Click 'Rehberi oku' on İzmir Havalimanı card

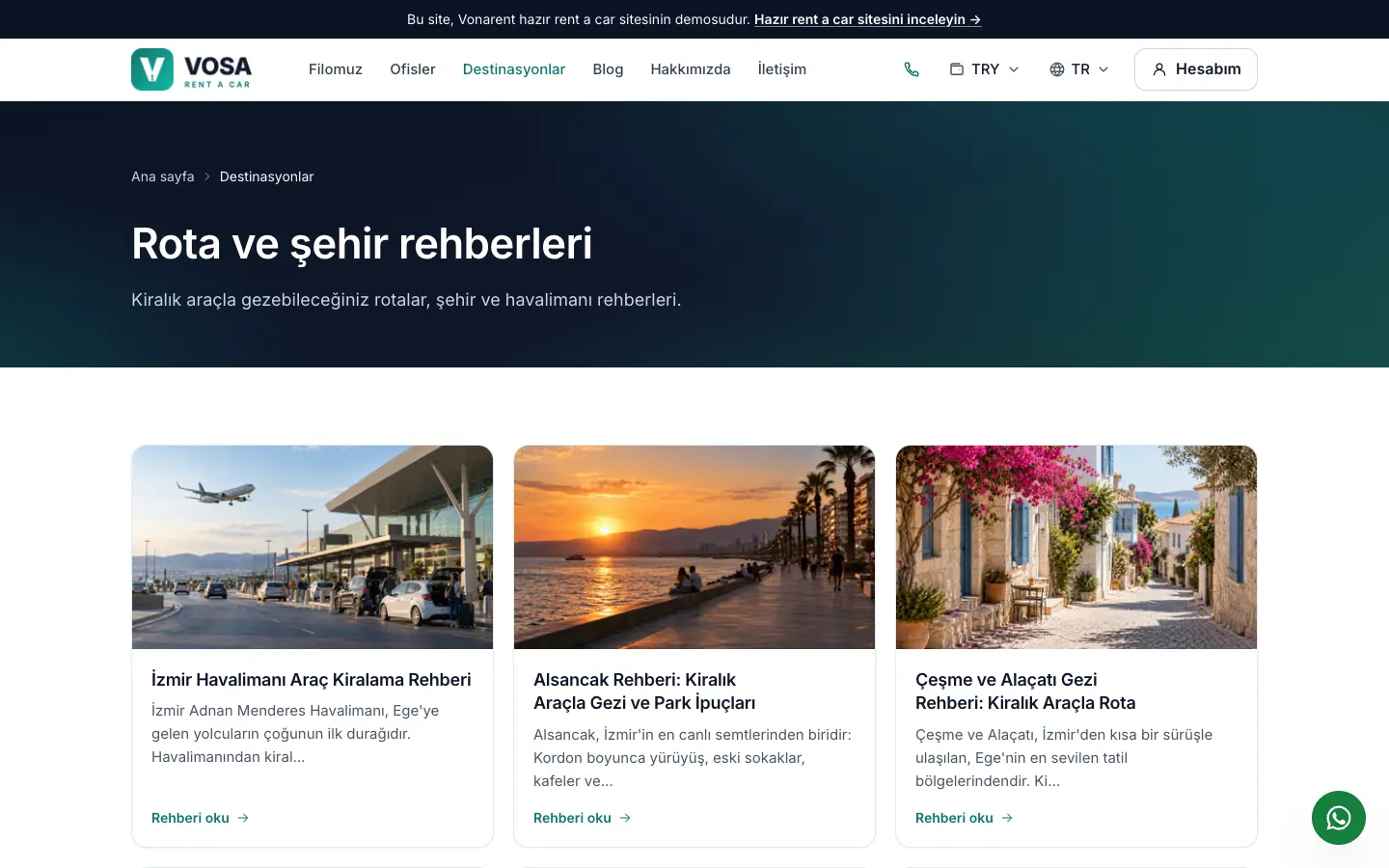coord(201,818)
